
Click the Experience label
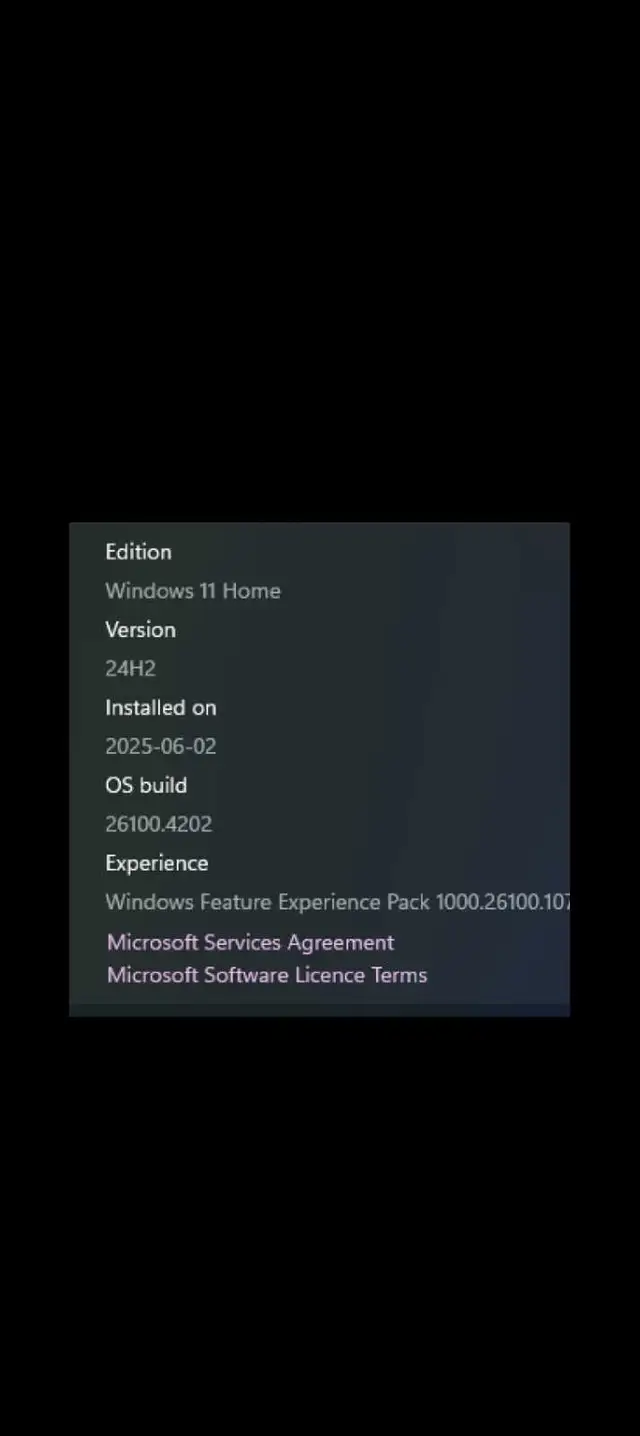pos(157,863)
